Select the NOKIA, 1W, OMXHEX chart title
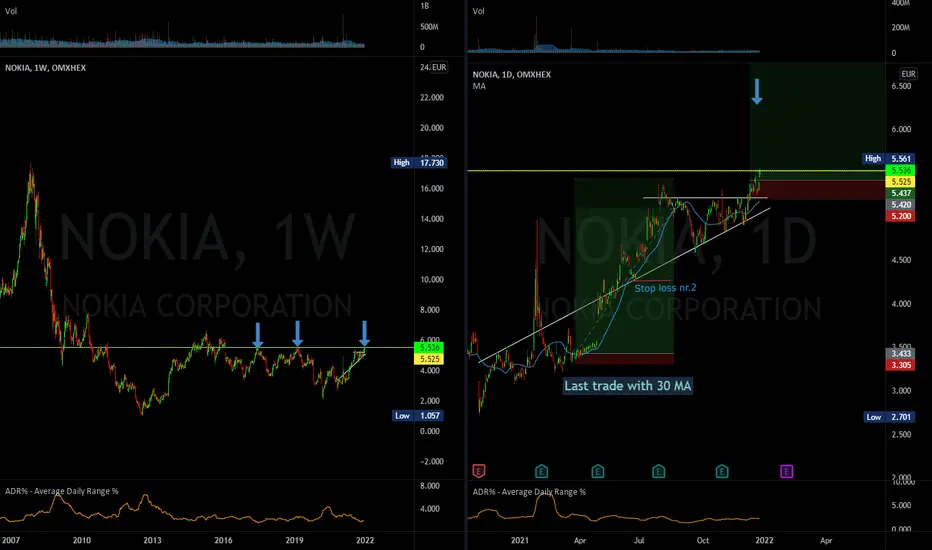The height and width of the screenshot is (550, 932). point(46,68)
